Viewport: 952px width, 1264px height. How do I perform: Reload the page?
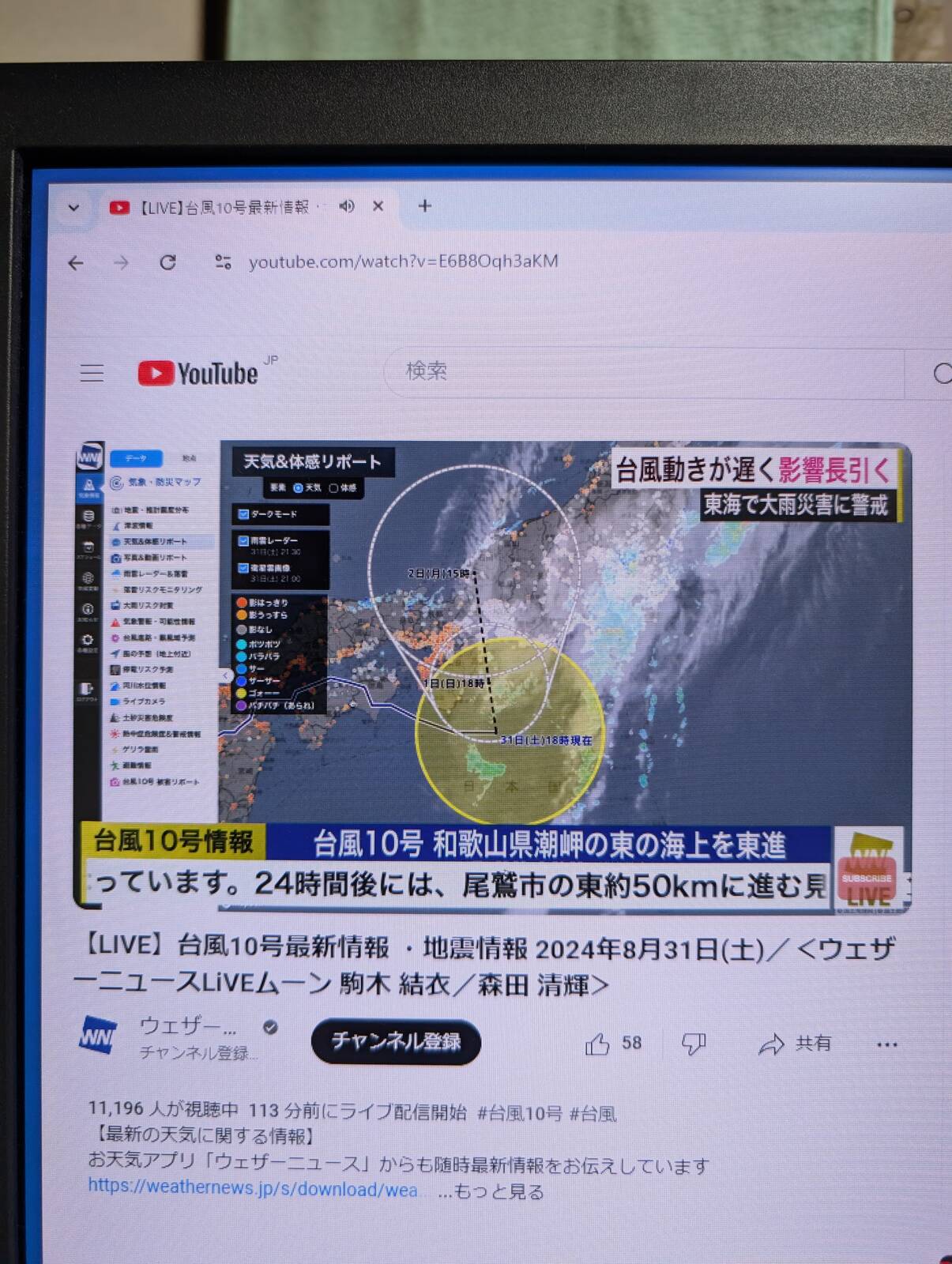click(x=167, y=262)
